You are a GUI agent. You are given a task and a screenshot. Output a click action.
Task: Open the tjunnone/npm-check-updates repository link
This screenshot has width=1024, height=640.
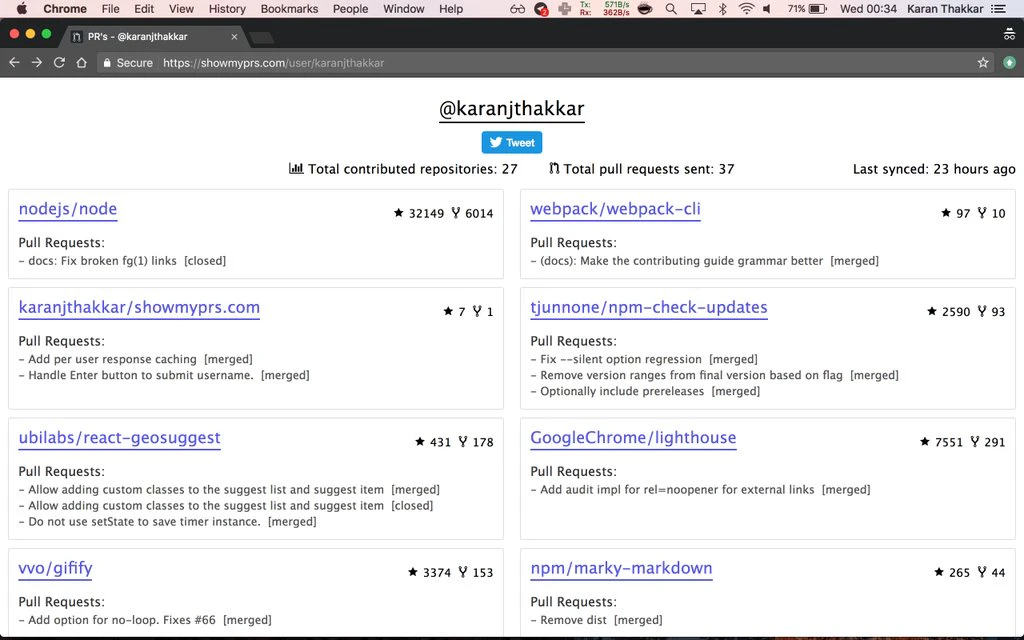(x=648, y=308)
